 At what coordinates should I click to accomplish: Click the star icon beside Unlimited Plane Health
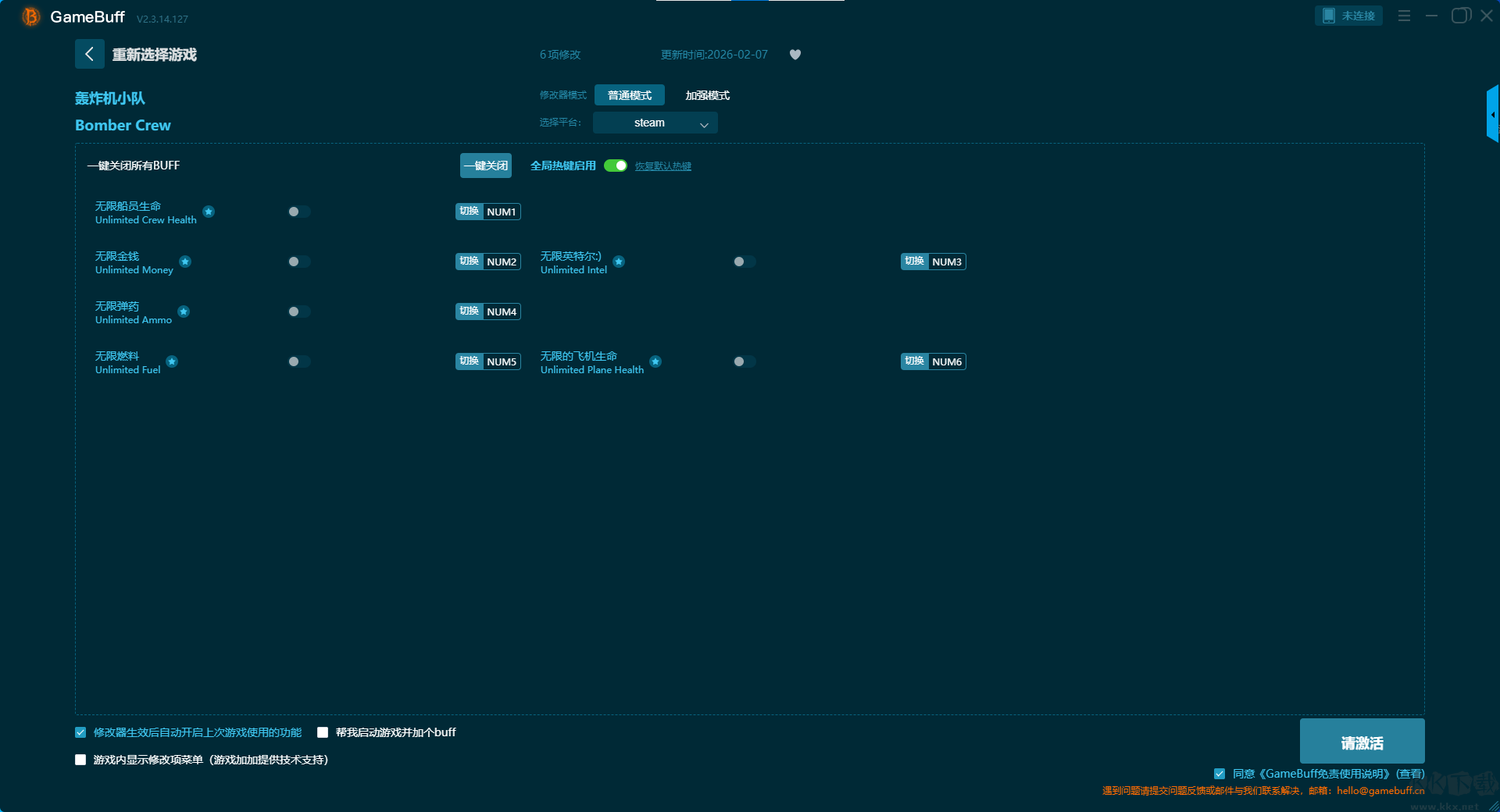(655, 361)
